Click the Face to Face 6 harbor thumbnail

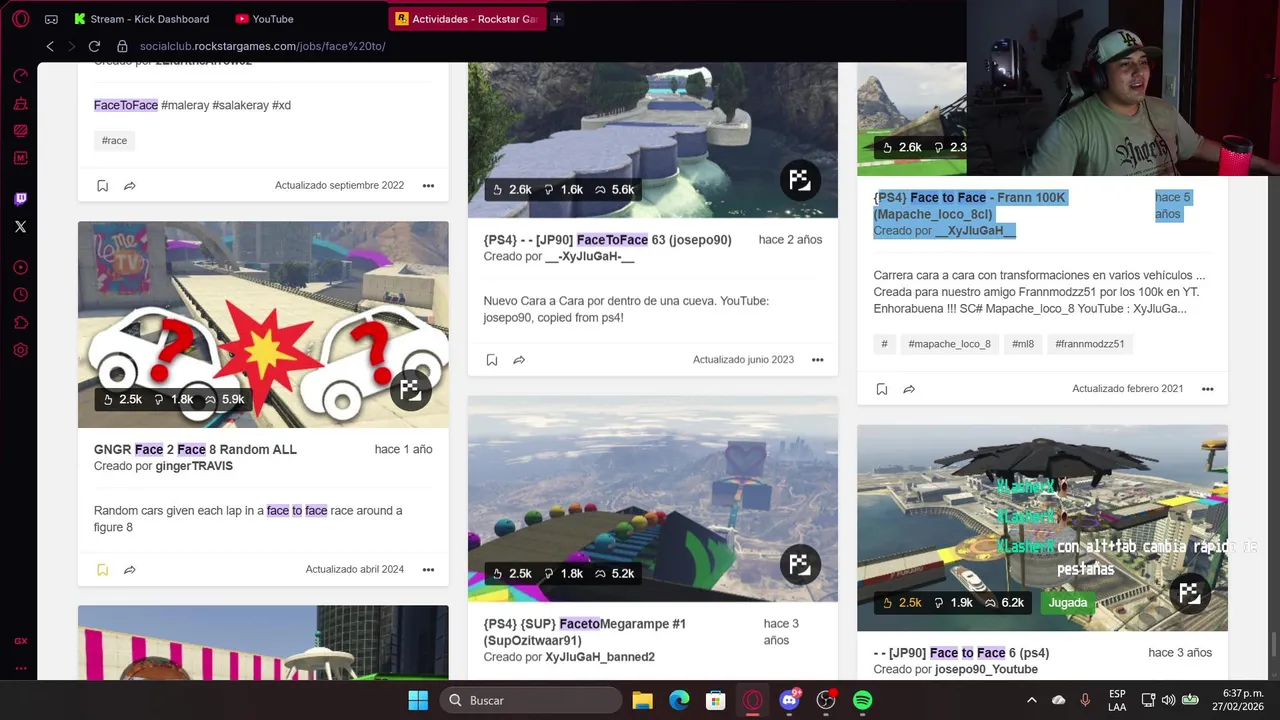pos(1042,528)
